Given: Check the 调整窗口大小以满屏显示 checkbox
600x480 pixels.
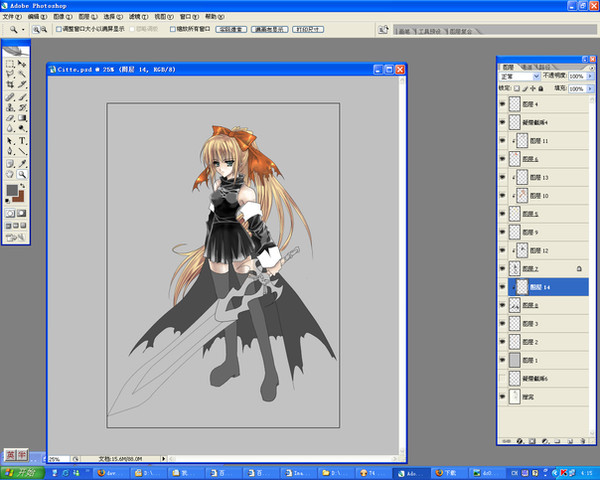Looking at the screenshot, I should (x=59, y=29).
